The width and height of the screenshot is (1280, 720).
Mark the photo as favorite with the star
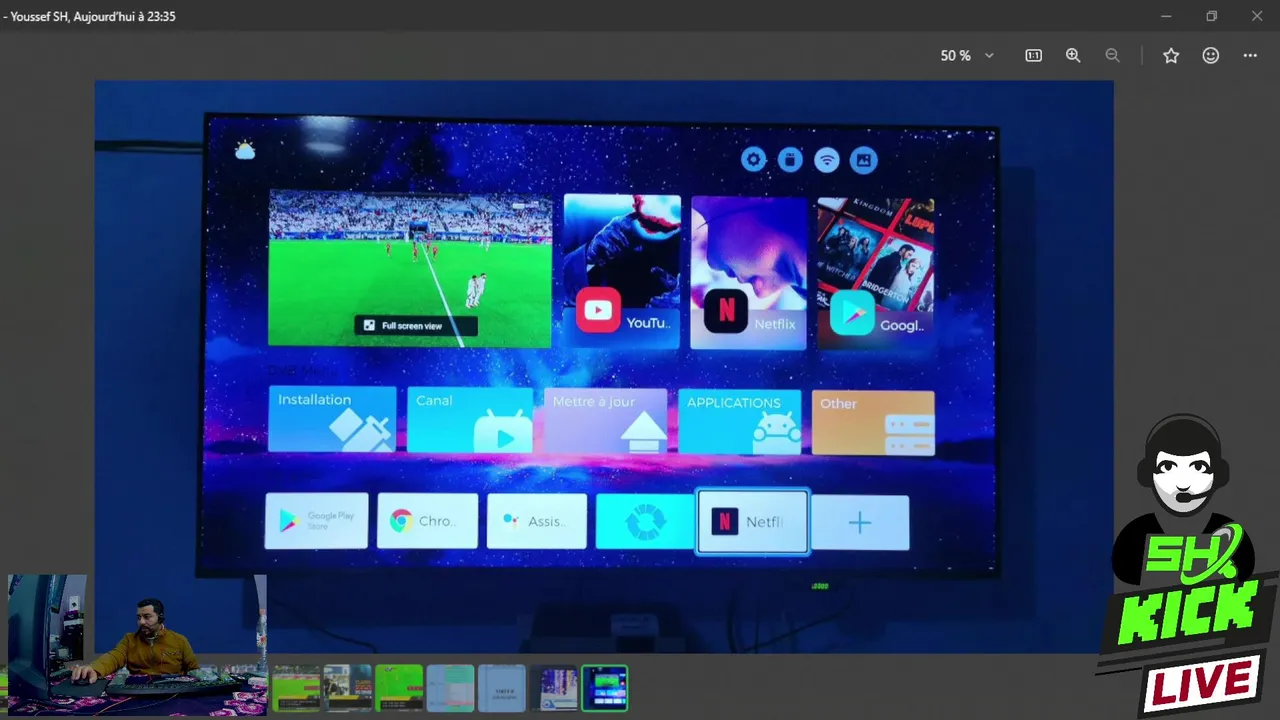tap(1171, 56)
